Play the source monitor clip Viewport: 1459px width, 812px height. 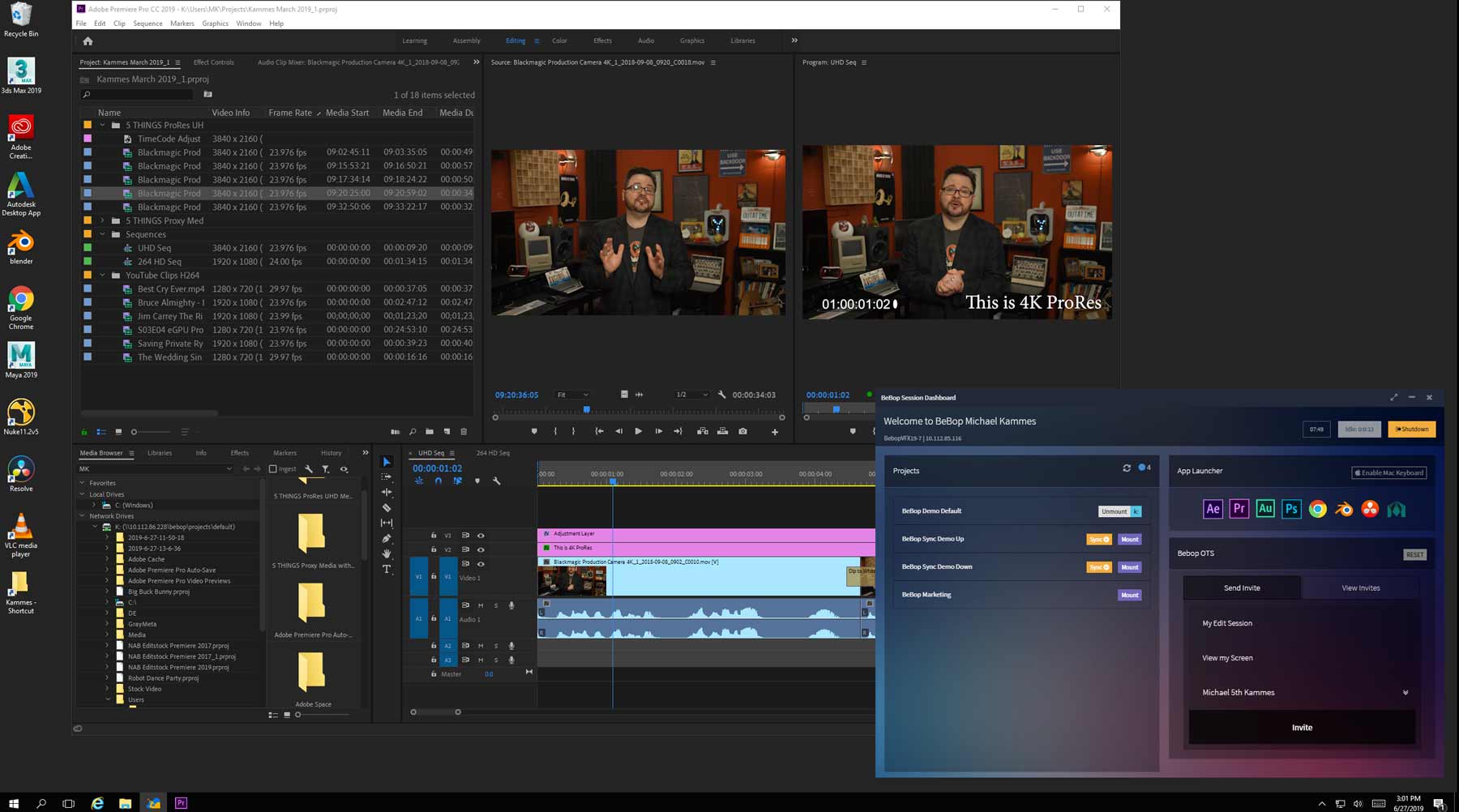pyautogui.click(x=638, y=431)
